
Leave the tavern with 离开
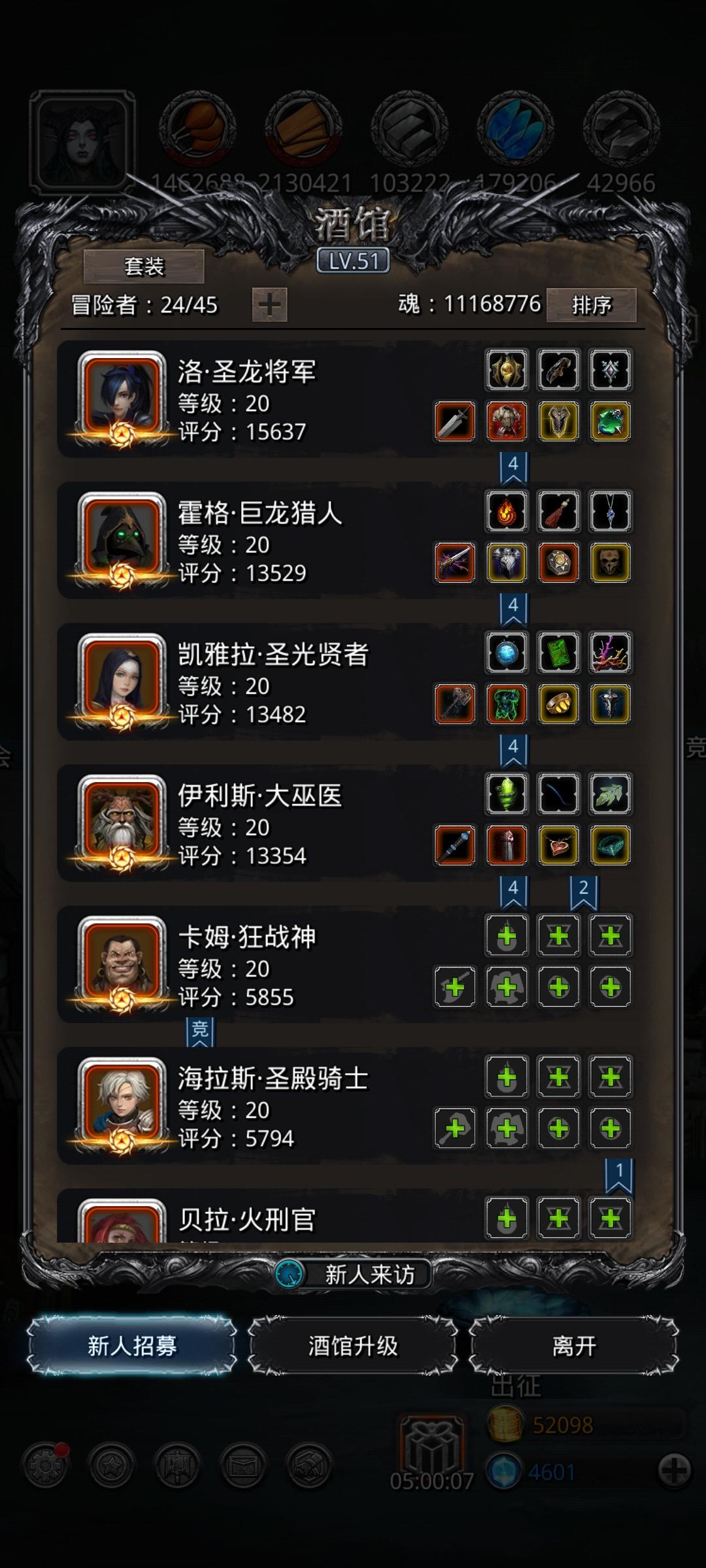574,1345
